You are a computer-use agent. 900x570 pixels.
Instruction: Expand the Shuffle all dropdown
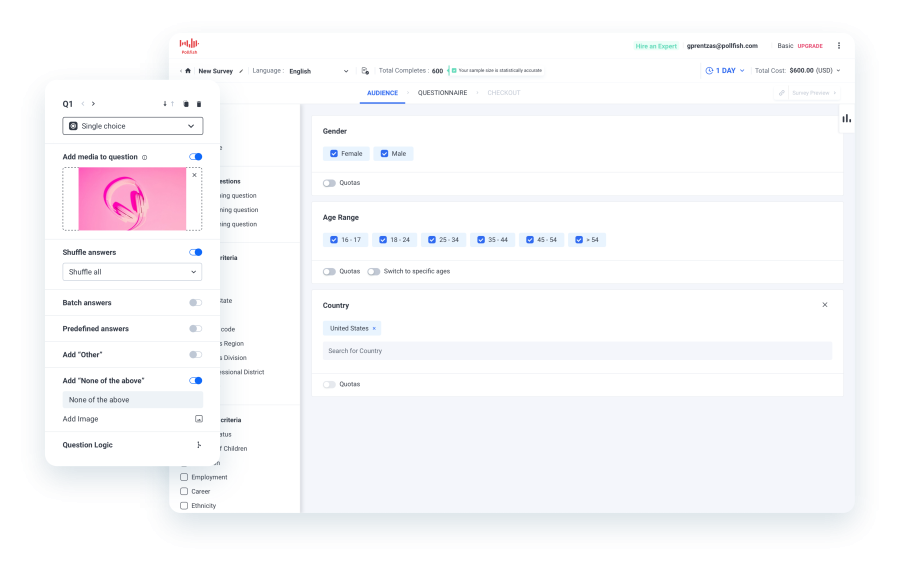132,272
